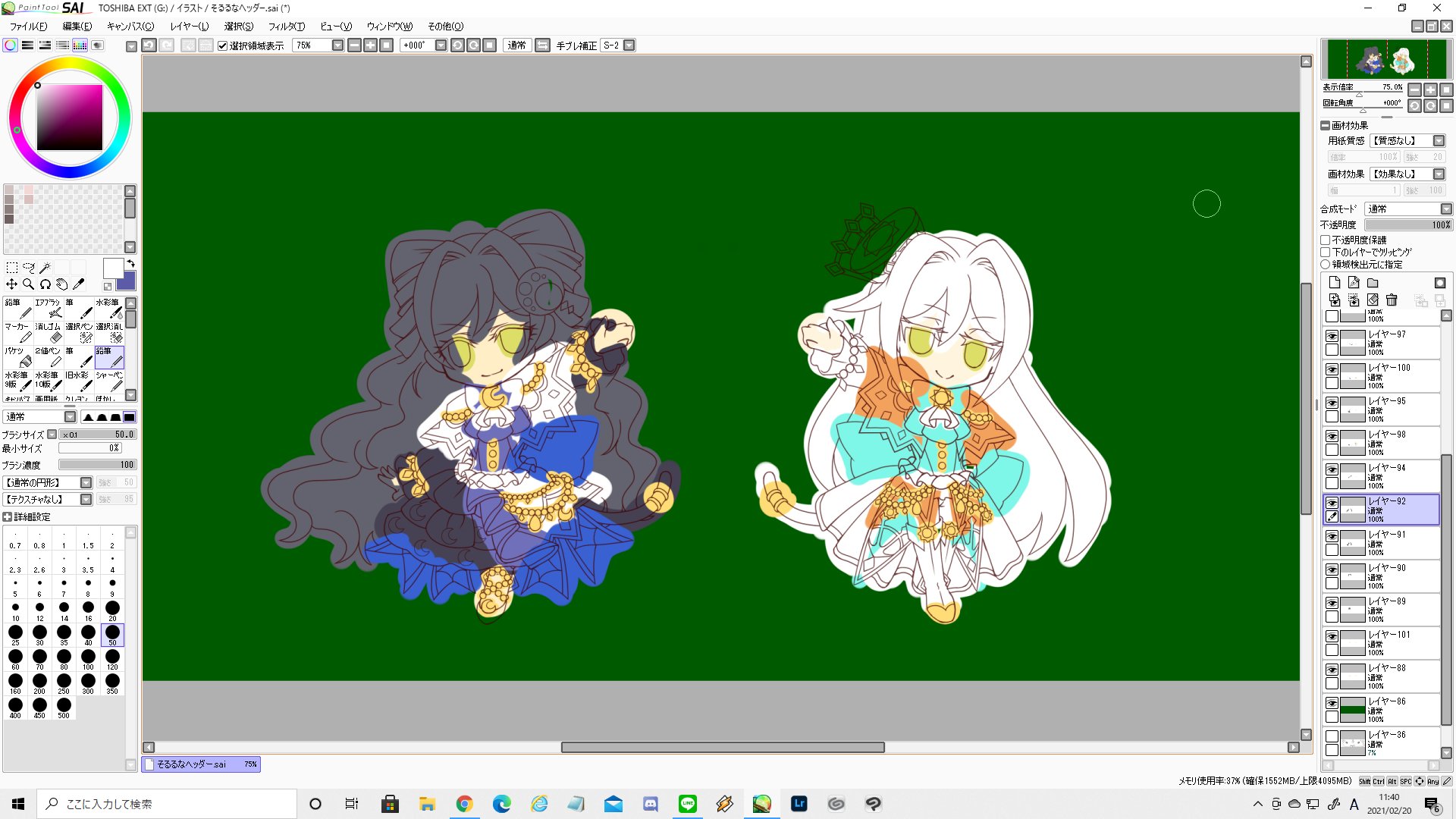Click the ブラシ濃度 density slider
The width and height of the screenshot is (1456, 819).
click(x=97, y=465)
